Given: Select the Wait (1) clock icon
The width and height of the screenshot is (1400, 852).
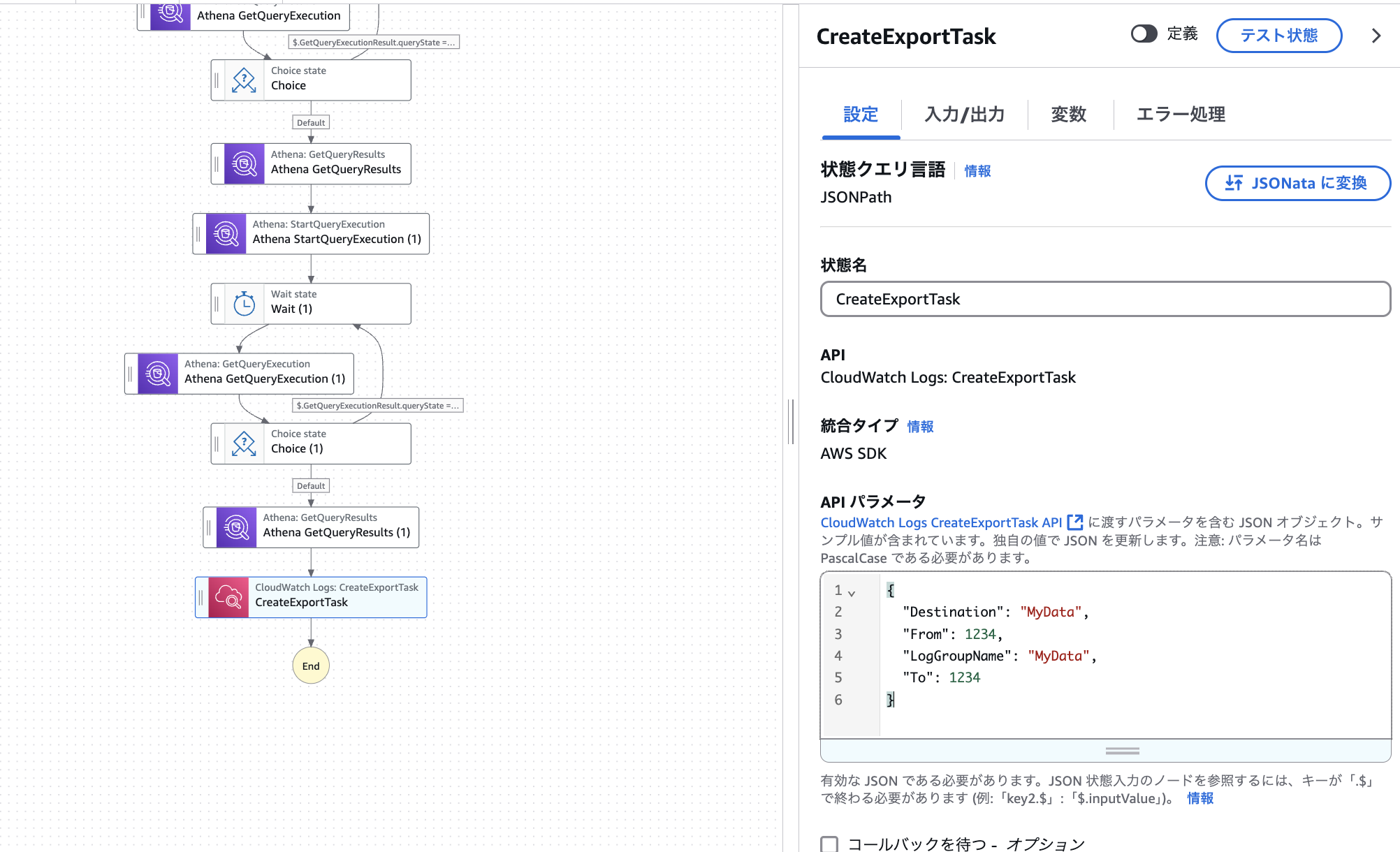Looking at the screenshot, I should pyautogui.click(x=244, y=304).
